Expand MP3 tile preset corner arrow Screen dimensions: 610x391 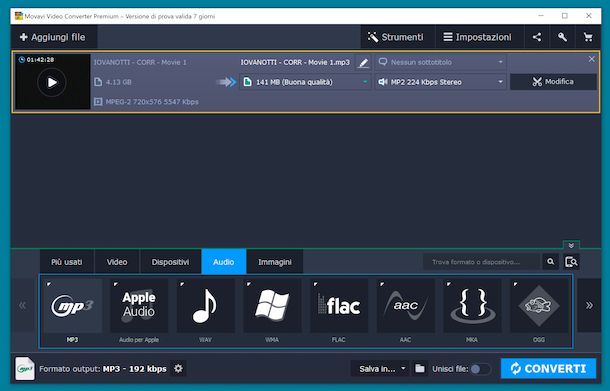click(x=49, y=284)
